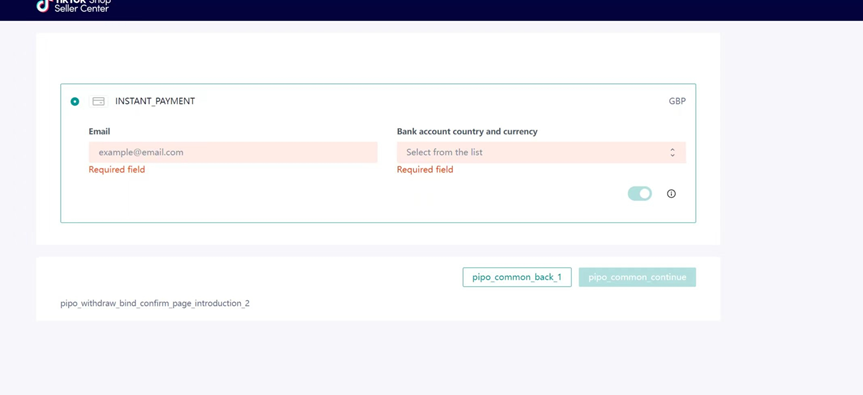Click pipo_withdraw_bind_confirm_page_introduction_2 text
863x395 pixels.
(155, 303)
